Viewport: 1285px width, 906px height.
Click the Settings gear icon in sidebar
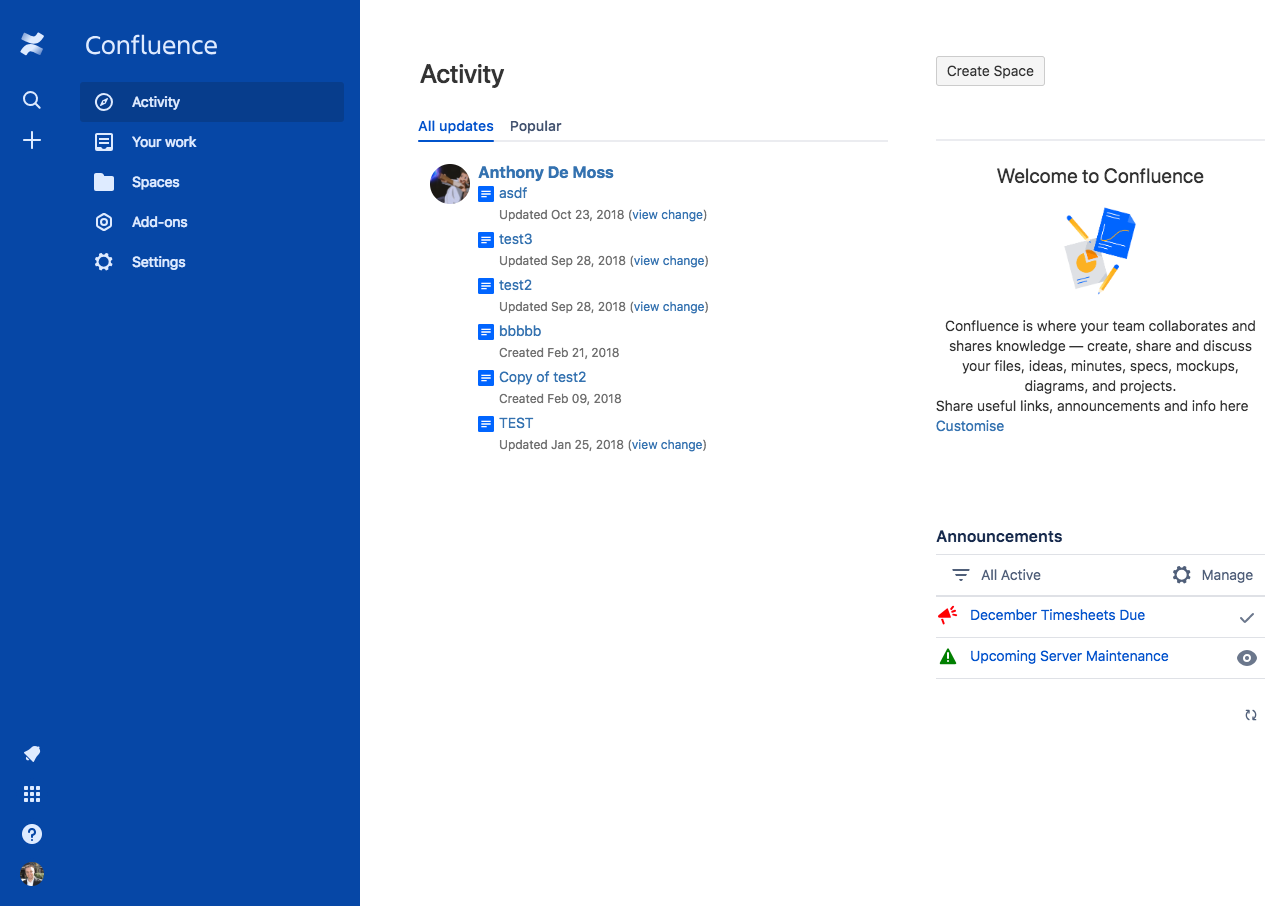coord(104,262)
